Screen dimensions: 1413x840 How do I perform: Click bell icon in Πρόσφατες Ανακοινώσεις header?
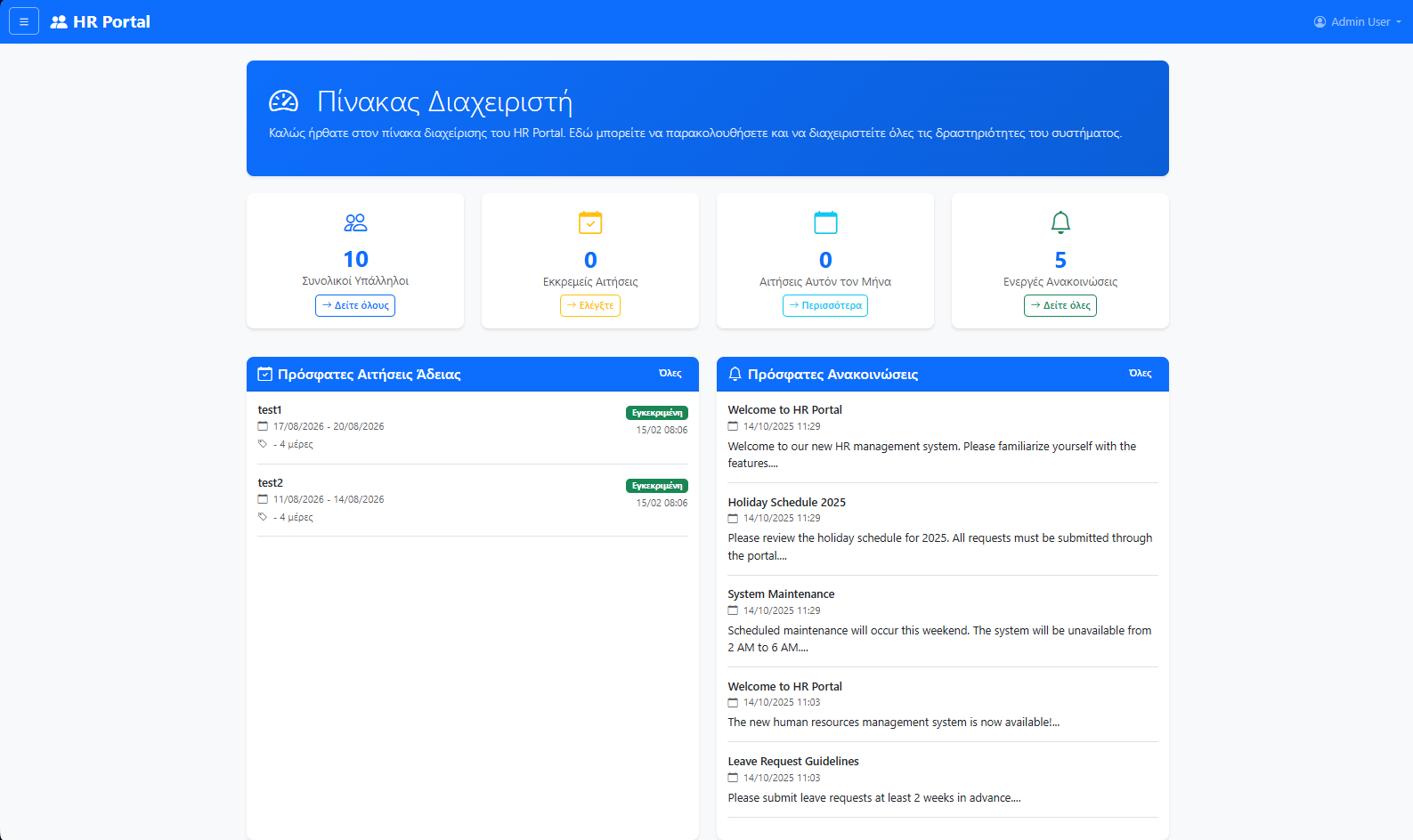[x=735, y=375]
